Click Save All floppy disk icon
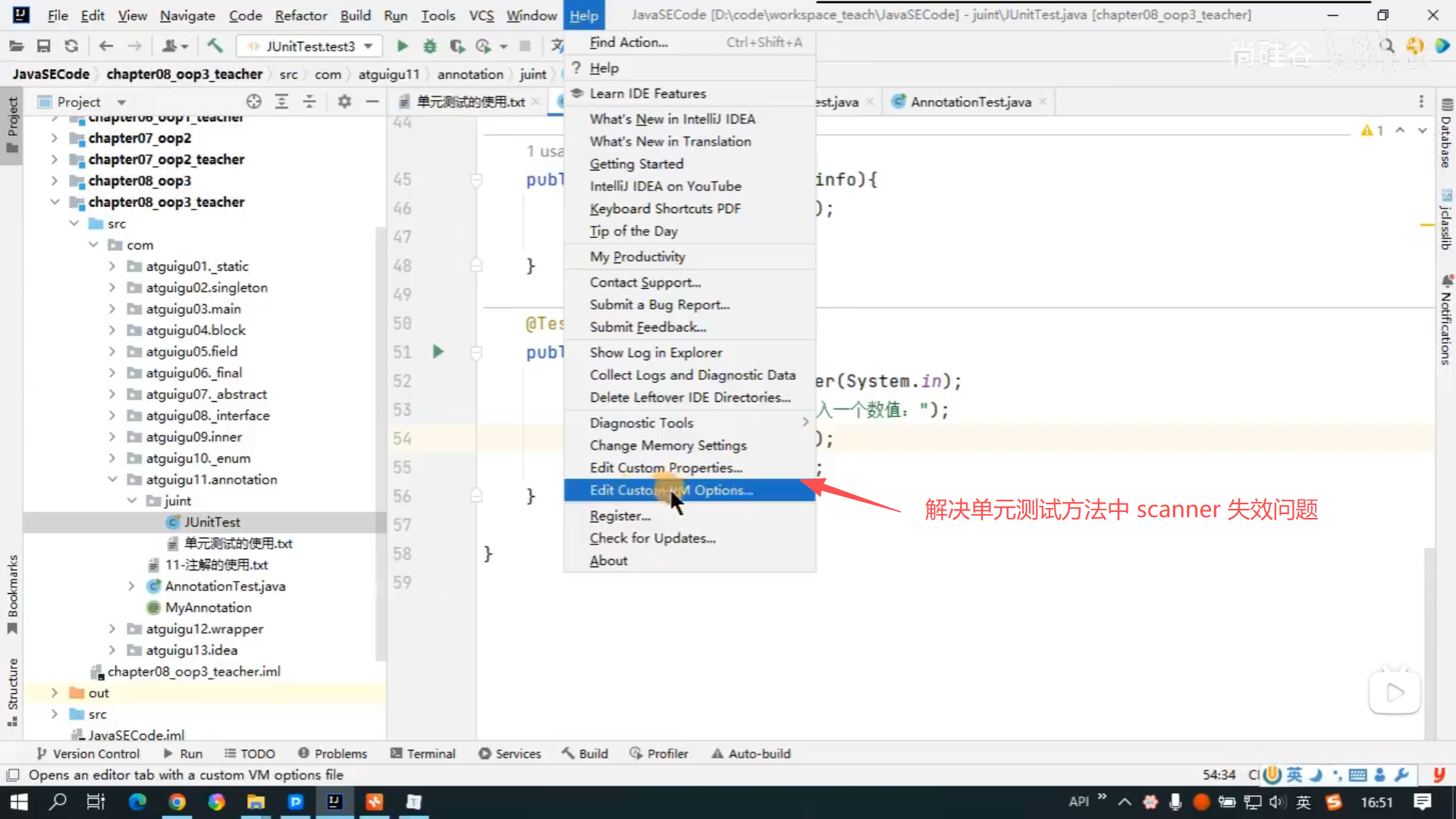The width and height of the screenshot is (1456, 819). 44,46
